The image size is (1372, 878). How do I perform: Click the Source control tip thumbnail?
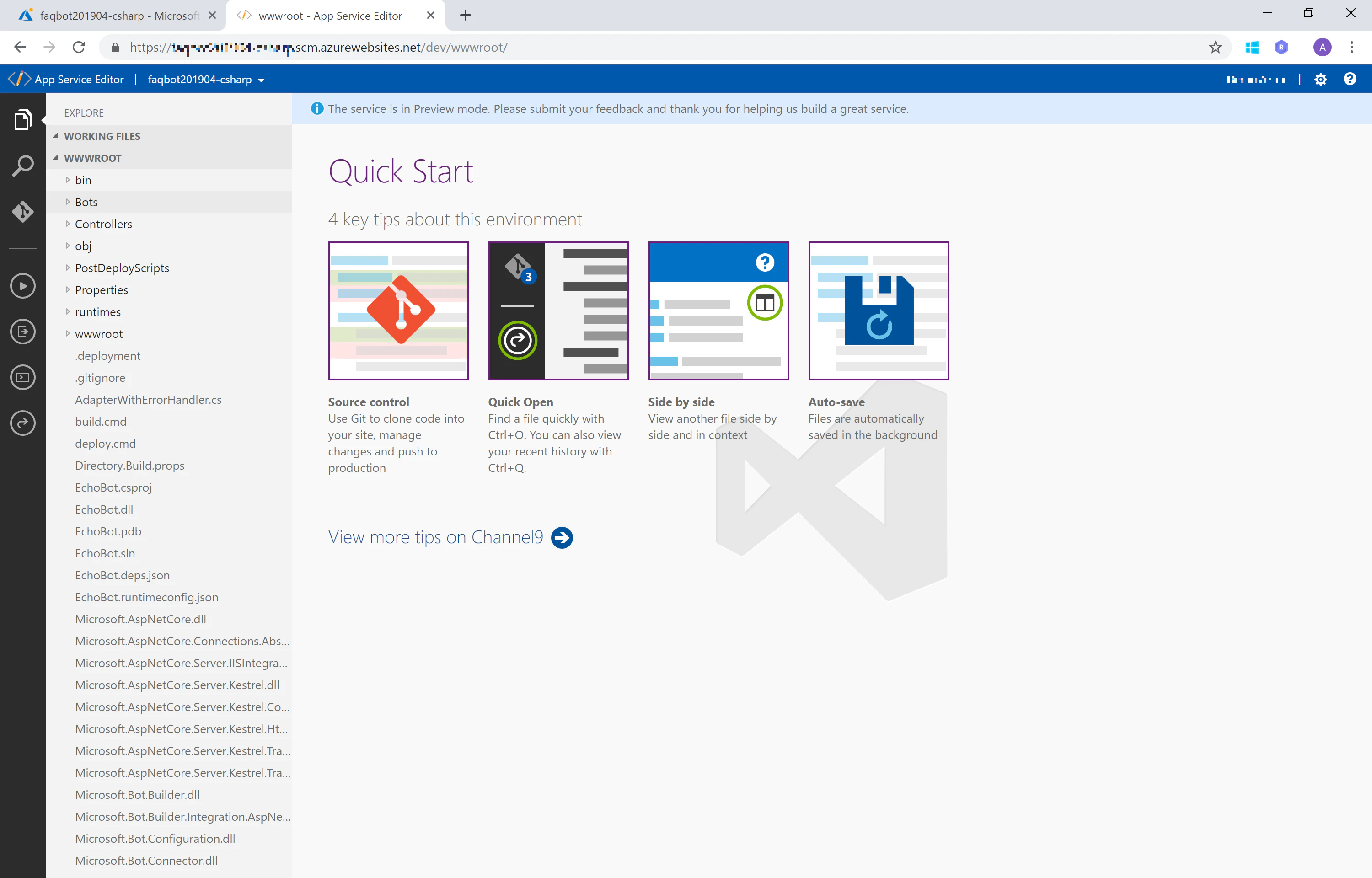[x=398, y=311]
